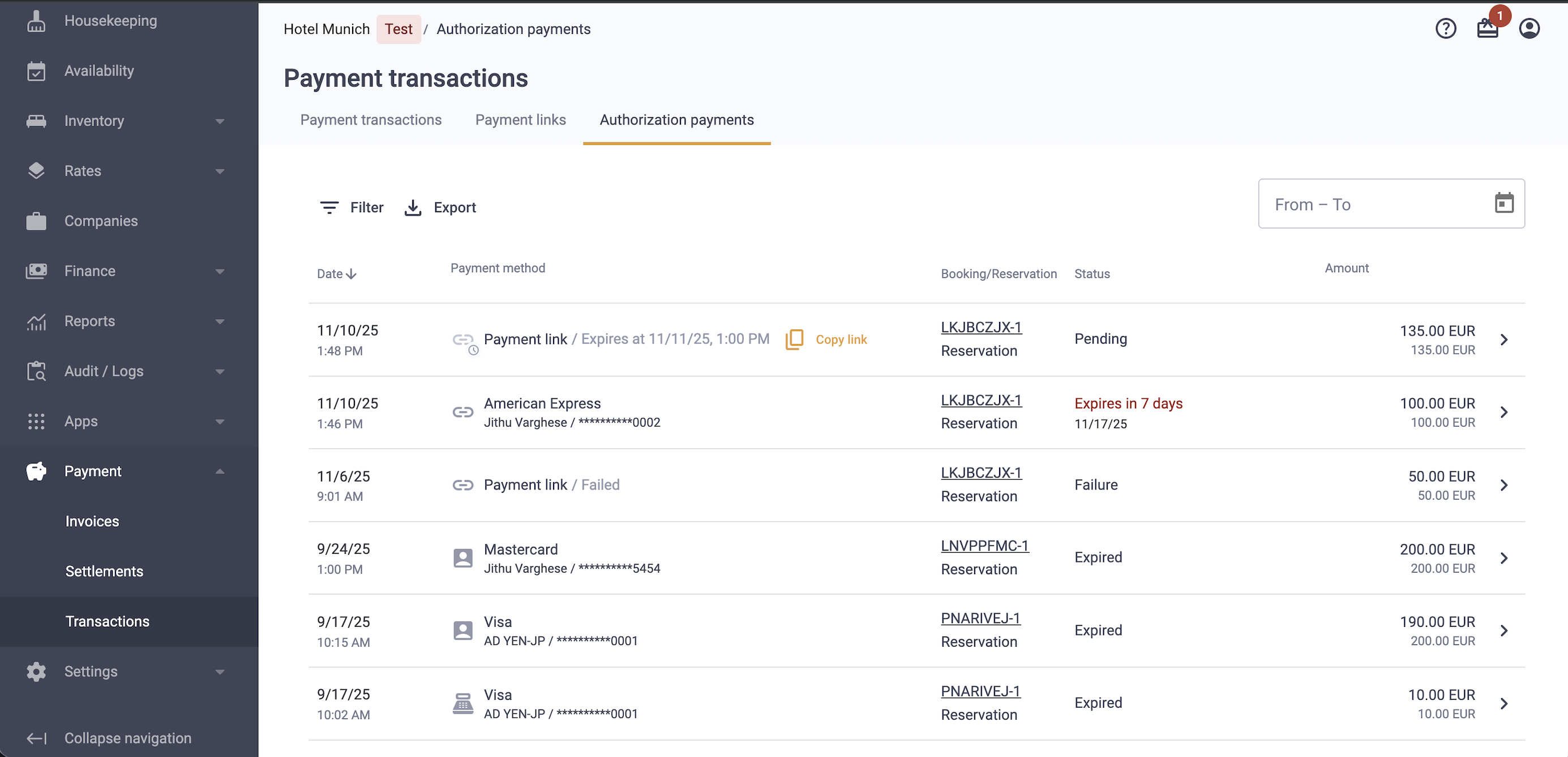The height and width of the screenshot is (757, 1568).
Task: Click the Finance cash icon
Action: pyautogui.click(x=36, y=271)
